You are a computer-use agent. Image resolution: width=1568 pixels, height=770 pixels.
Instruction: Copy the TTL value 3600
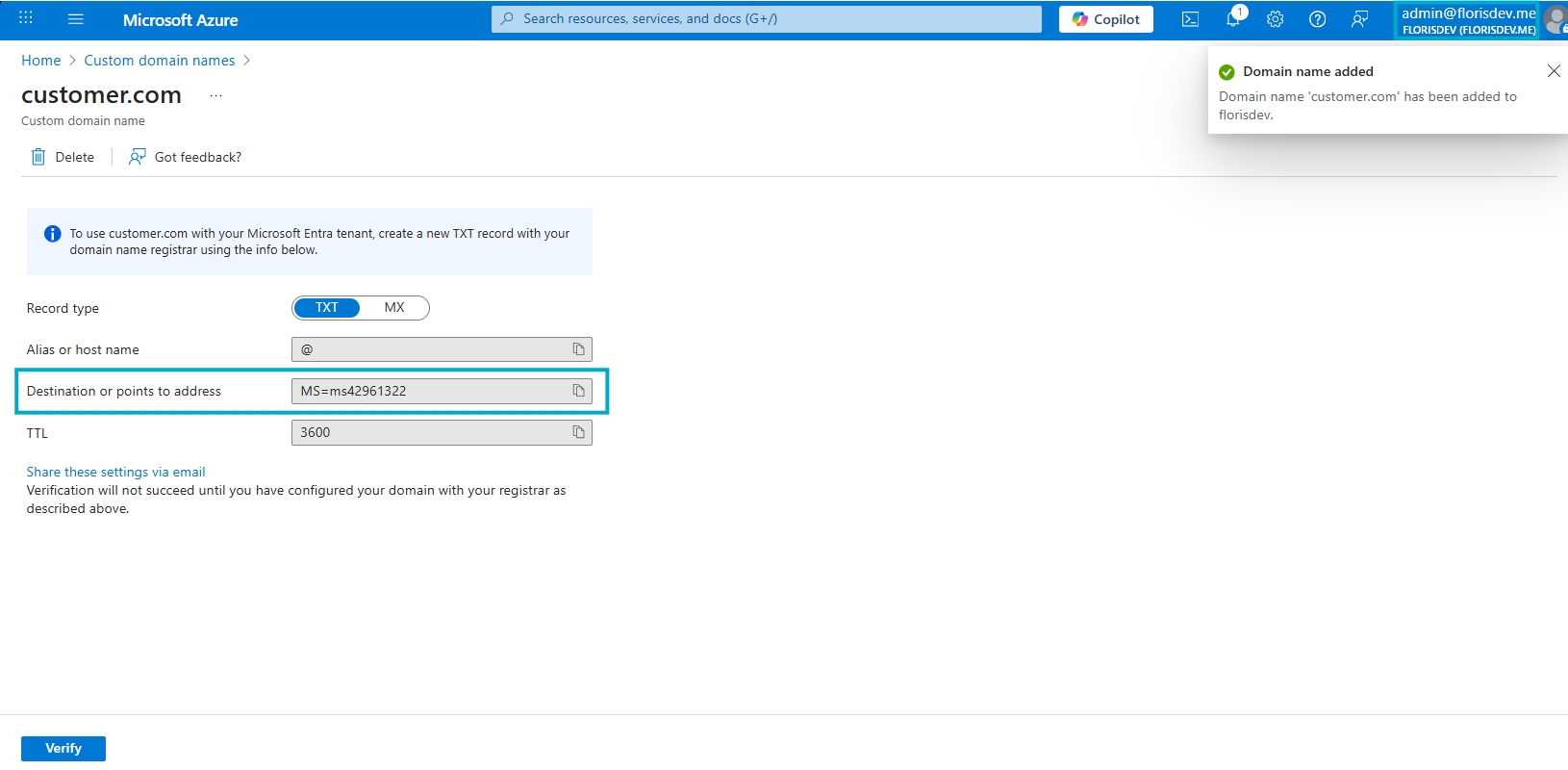pos(578,432)
